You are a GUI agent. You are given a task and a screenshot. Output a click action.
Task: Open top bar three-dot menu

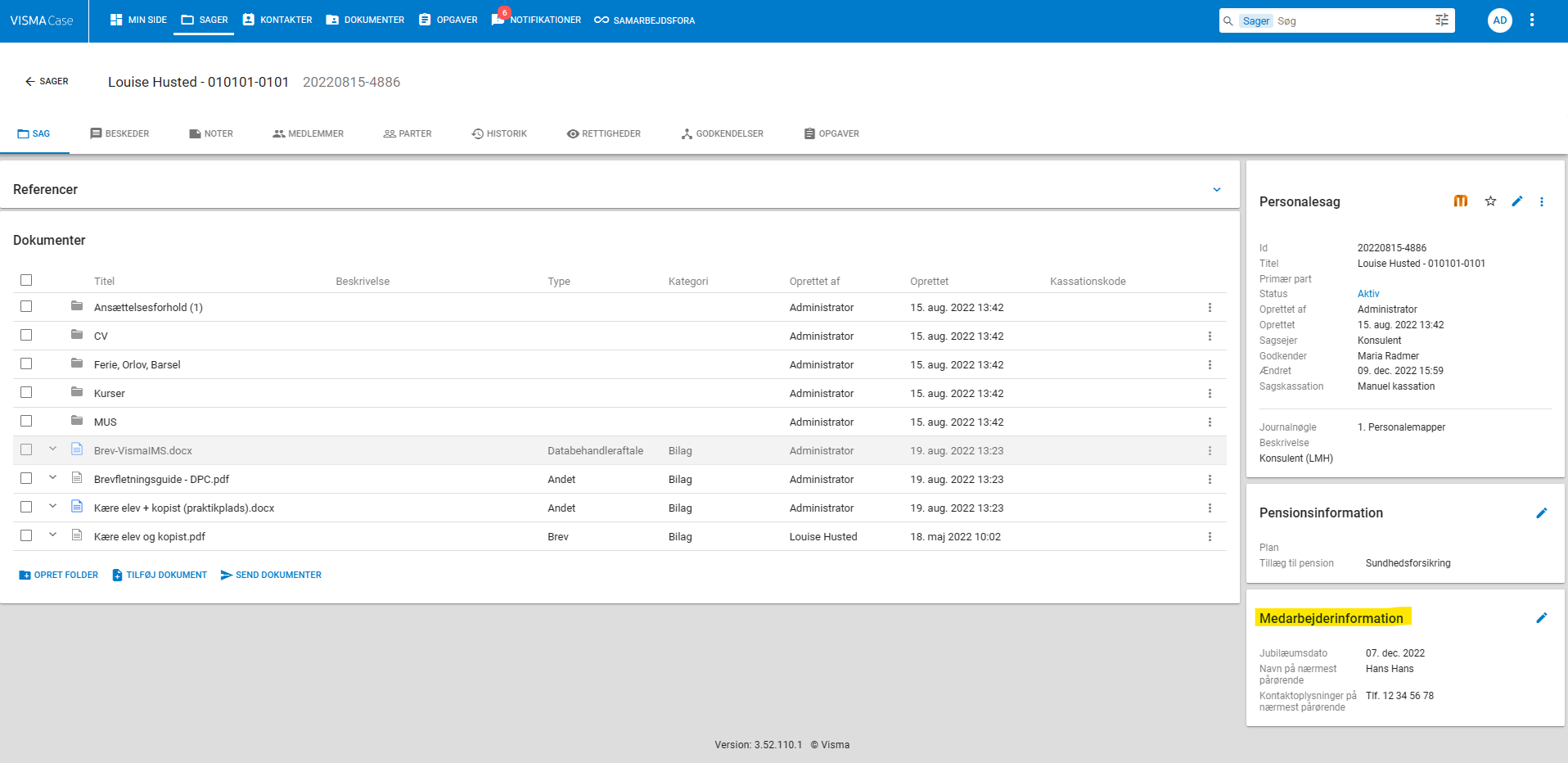pos(1532,20)
